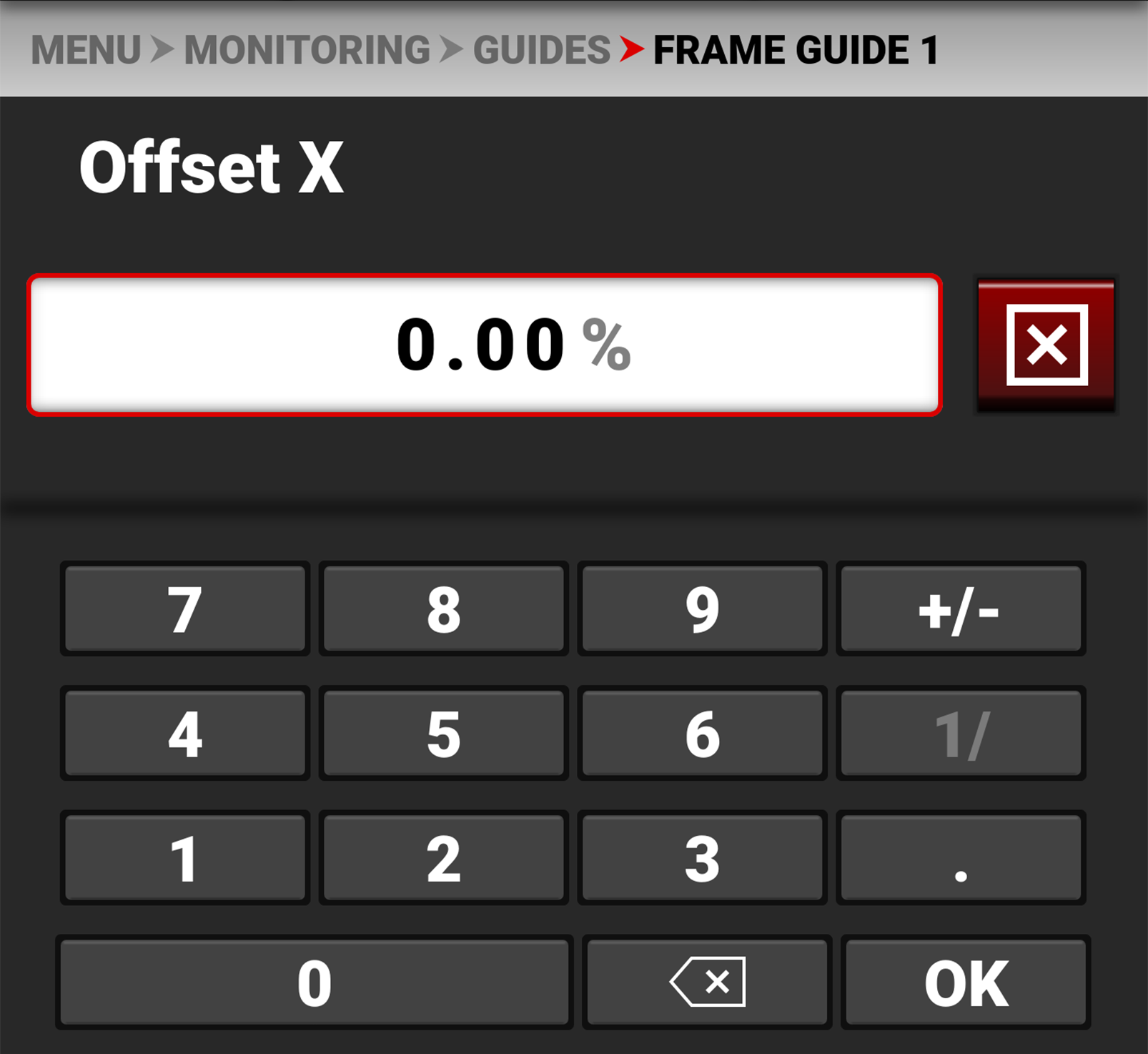Tap the number 6 key

(x=702, y=734)
